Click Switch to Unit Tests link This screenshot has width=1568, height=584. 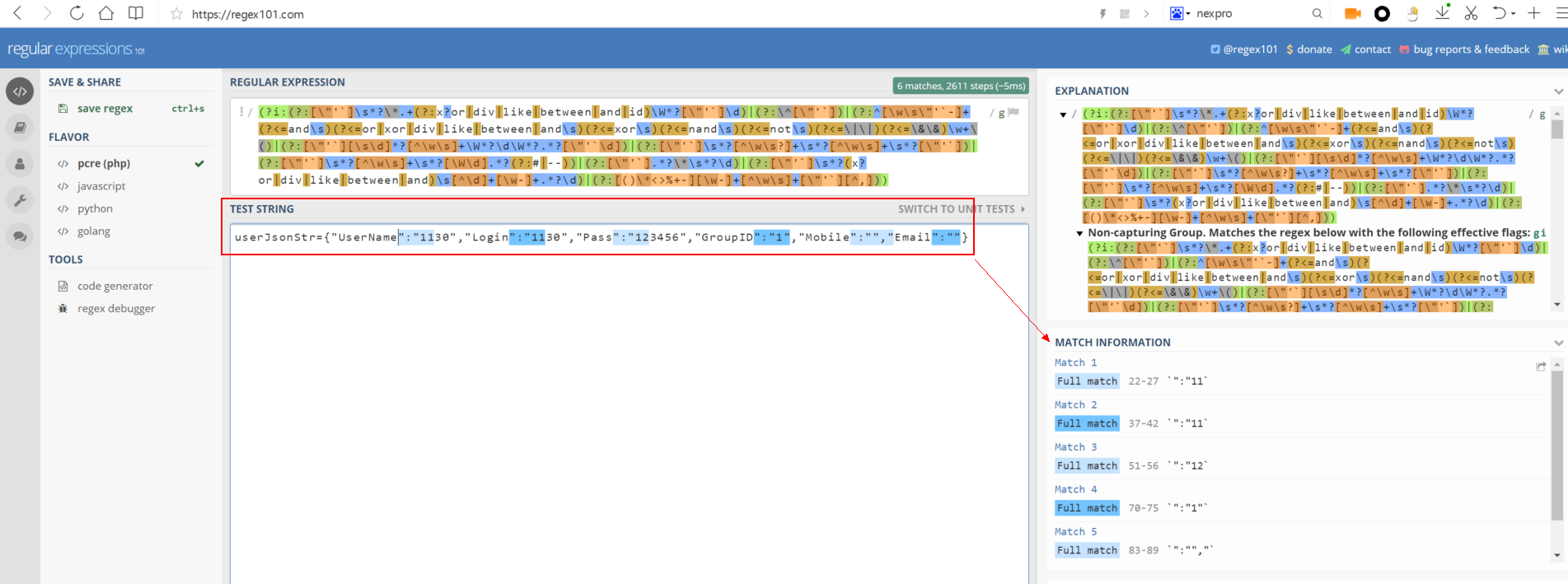(960, 209)
